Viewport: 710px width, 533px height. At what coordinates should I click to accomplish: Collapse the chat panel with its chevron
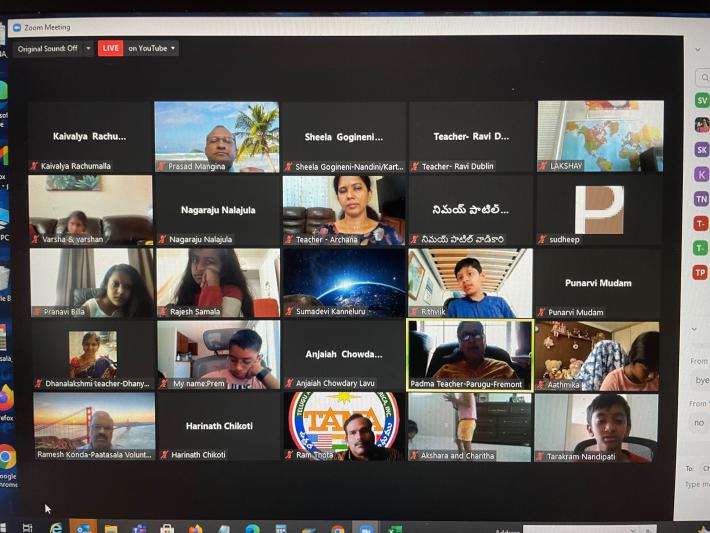click(x=694, y=329)
